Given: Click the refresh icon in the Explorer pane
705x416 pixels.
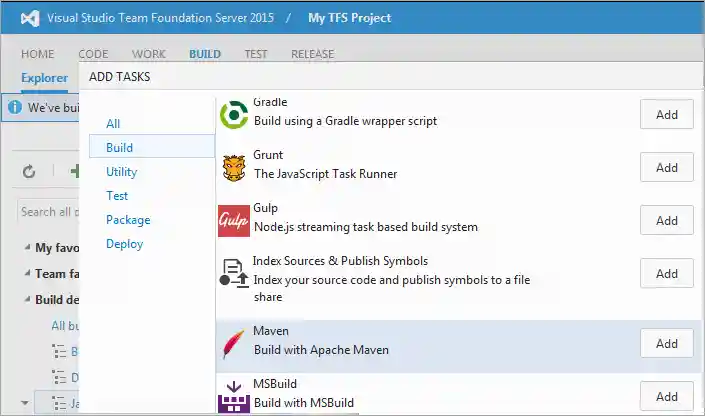Looking at the screenshot, I should click(x=29, y=171).
